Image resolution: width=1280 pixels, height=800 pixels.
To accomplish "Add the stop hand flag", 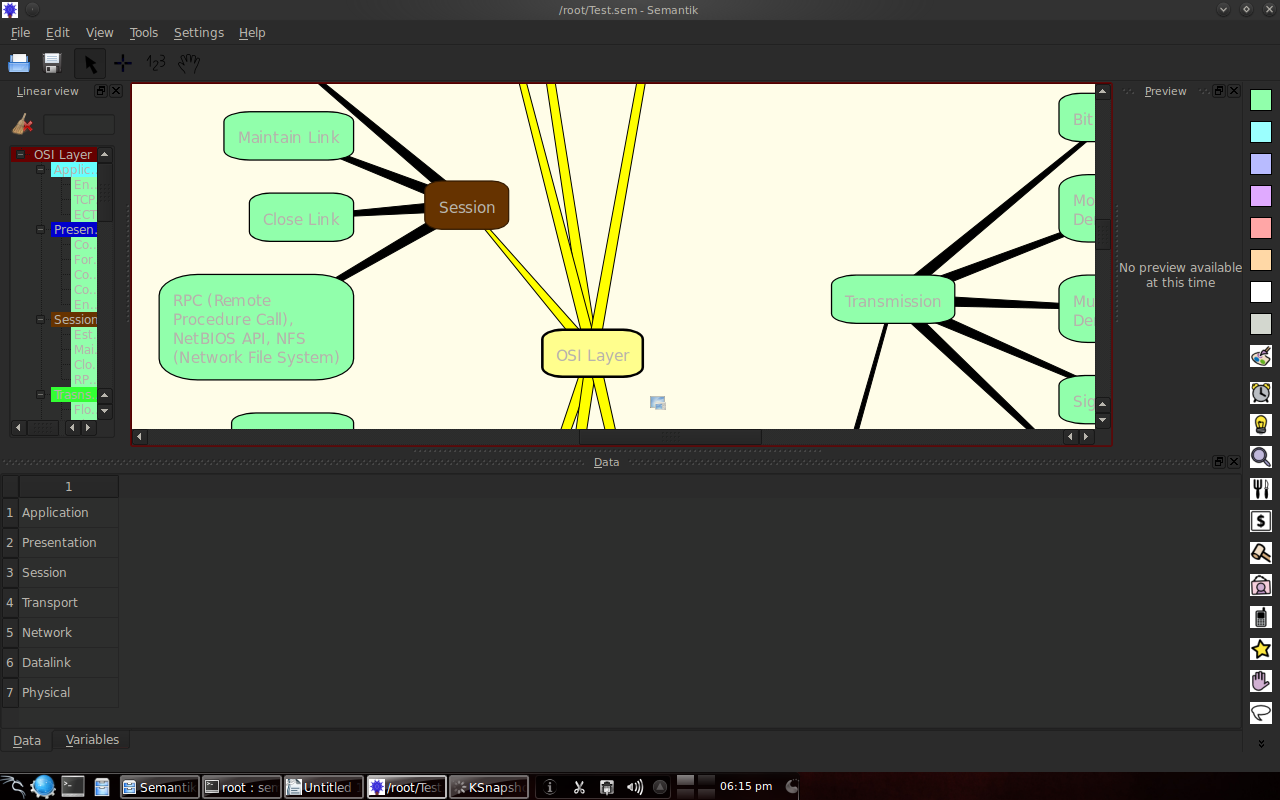I will tap(1261, 681).
